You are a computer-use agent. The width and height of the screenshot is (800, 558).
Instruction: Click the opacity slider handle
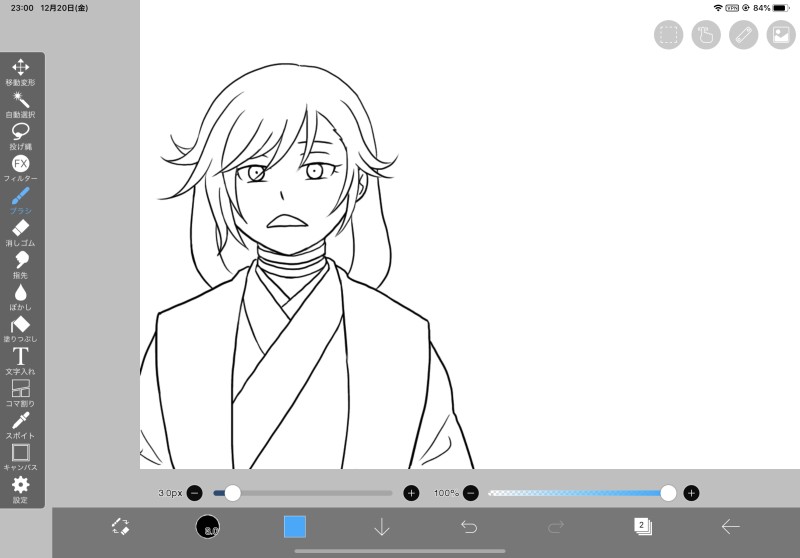pyautogui.click(x=668, y=493)
